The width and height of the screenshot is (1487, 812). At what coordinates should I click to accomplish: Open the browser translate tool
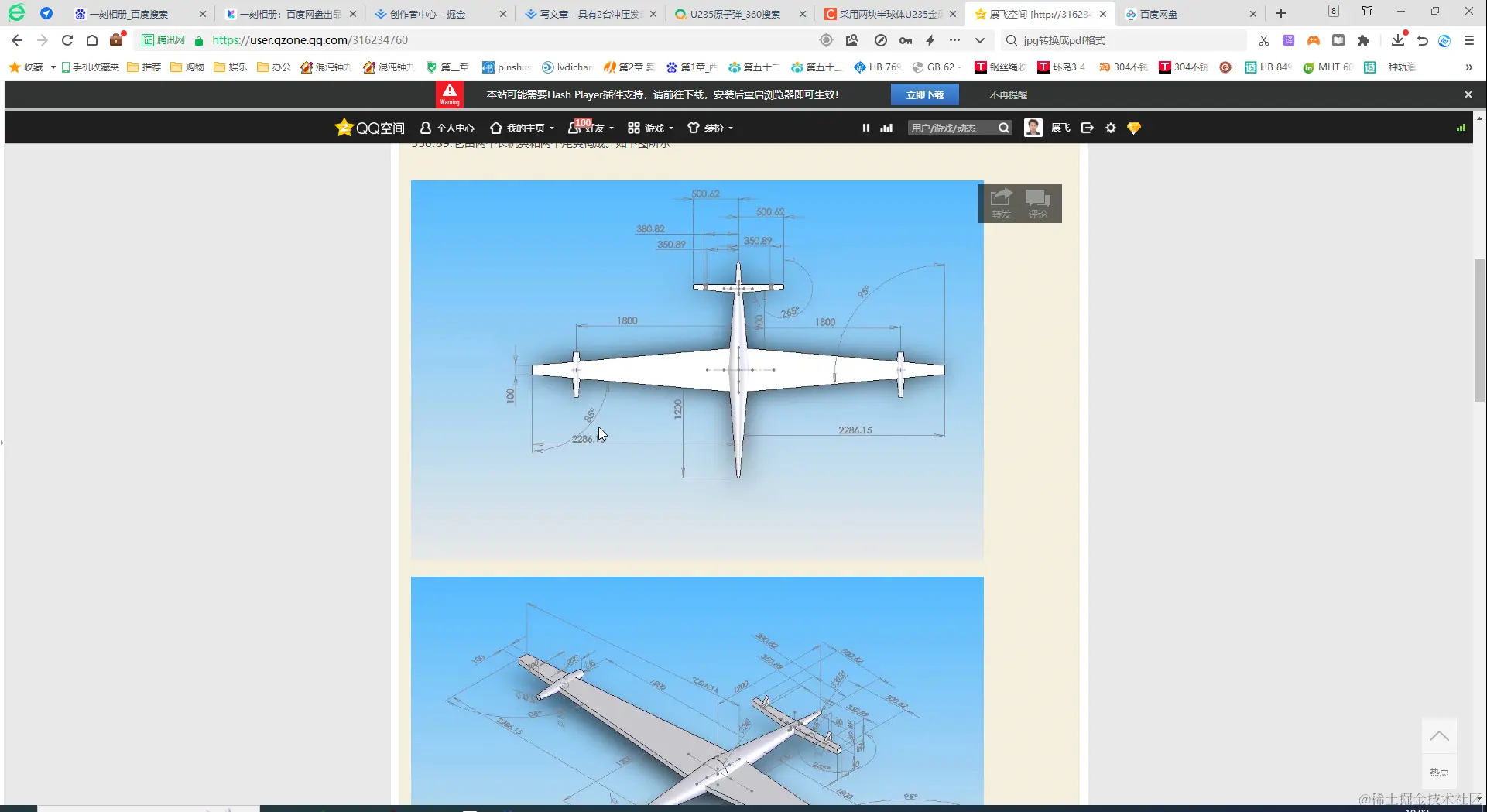click(x=1289, y=40)
